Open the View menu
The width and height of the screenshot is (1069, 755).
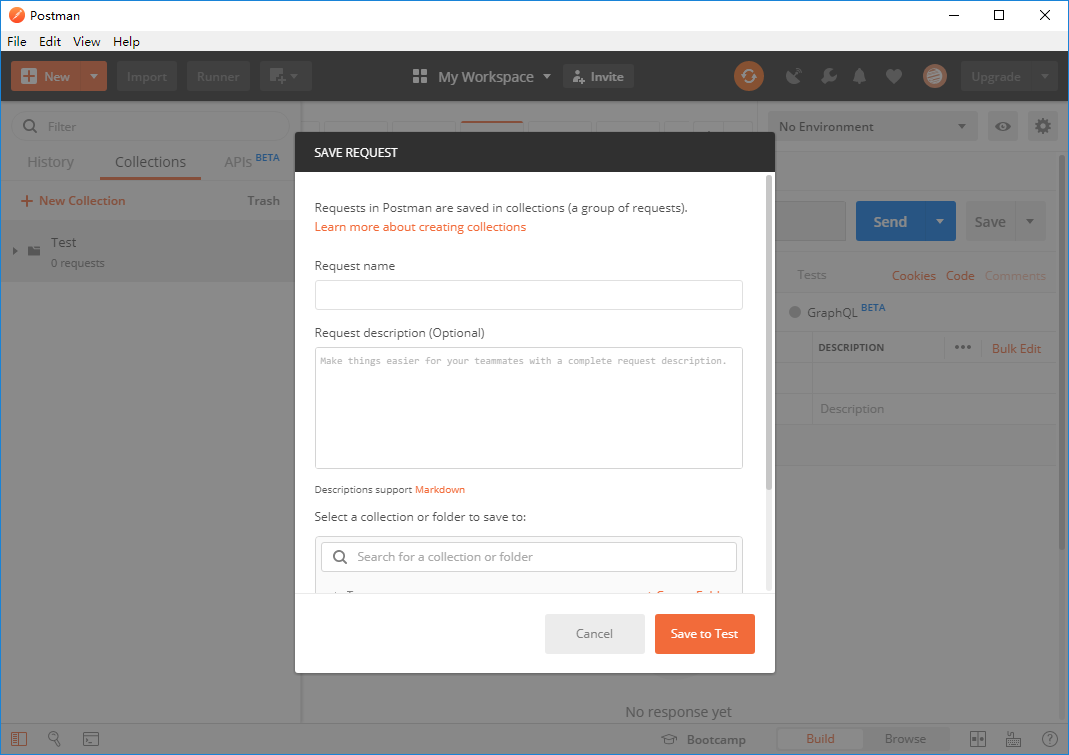click(87, 41)
